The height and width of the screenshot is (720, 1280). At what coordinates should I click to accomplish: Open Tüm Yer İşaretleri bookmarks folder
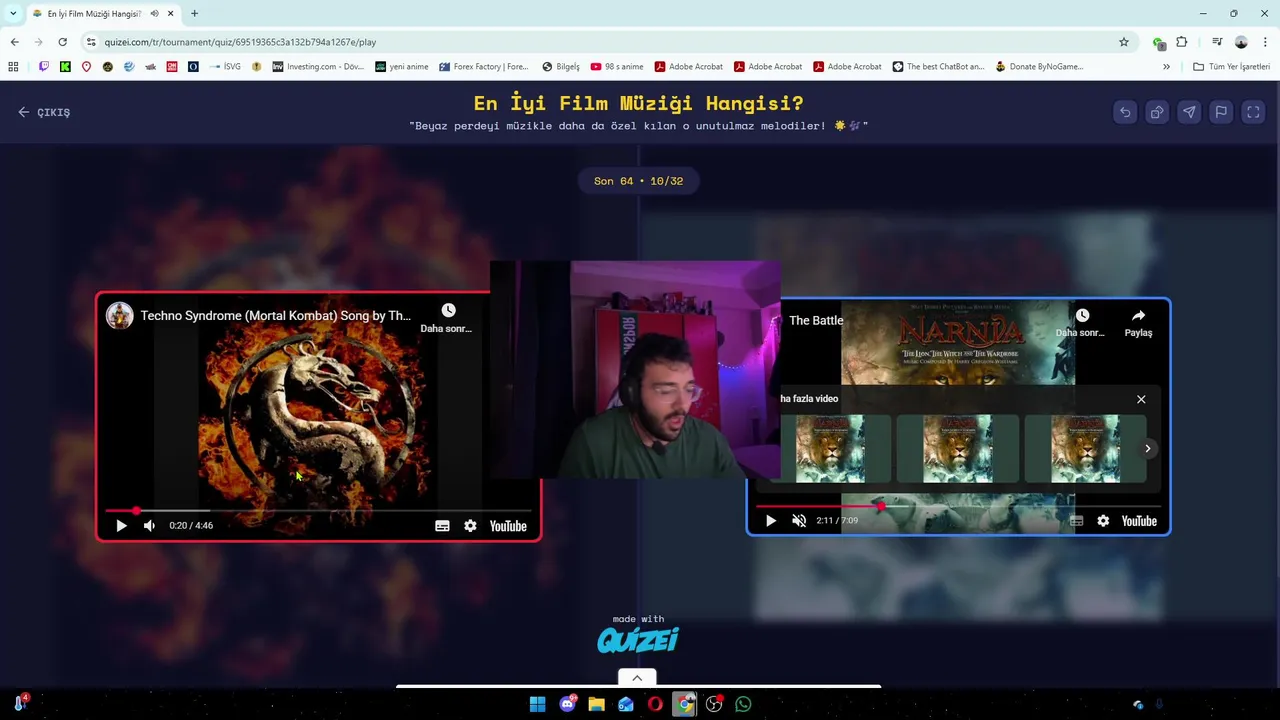point(1231,67)
